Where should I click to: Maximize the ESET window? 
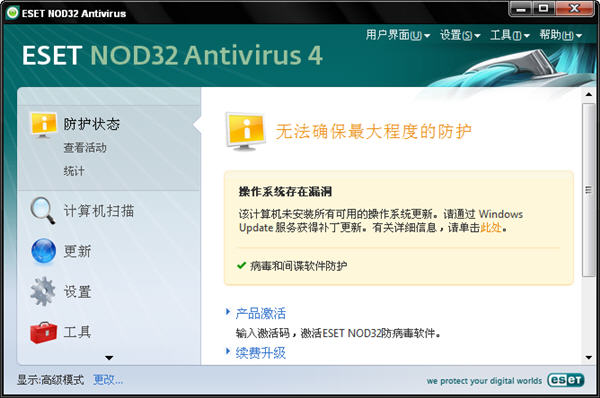coord(544,9)
